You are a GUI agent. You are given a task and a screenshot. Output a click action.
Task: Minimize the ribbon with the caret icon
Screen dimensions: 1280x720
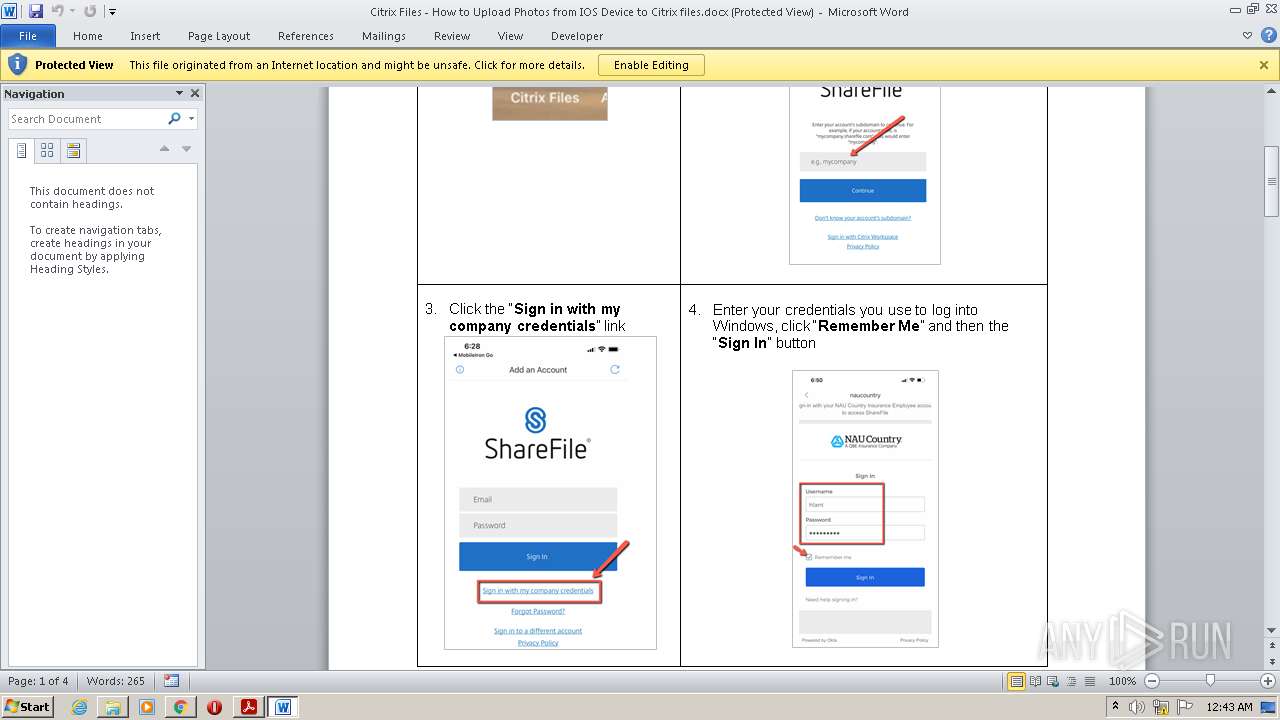click(x=1247, y=36)
